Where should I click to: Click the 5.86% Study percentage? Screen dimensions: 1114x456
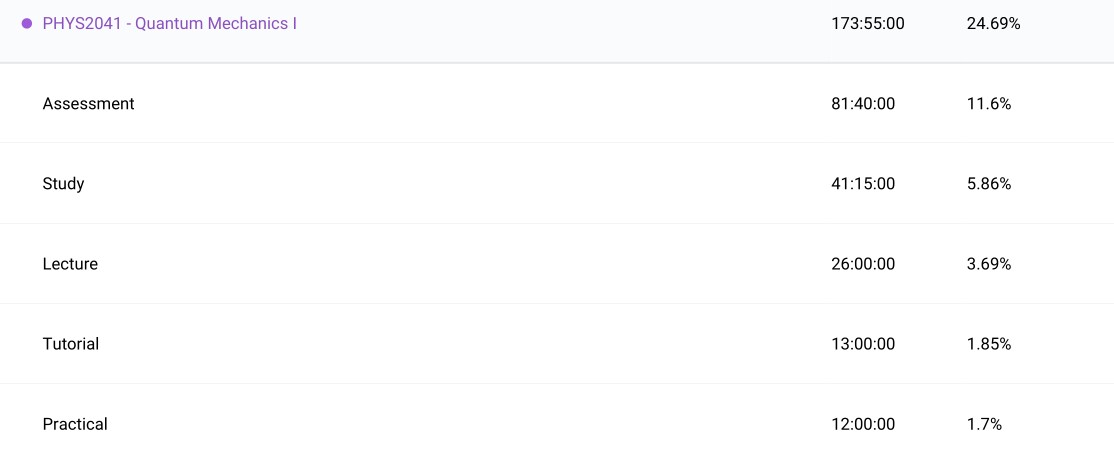pyautogui.click(x=989, y=184)
